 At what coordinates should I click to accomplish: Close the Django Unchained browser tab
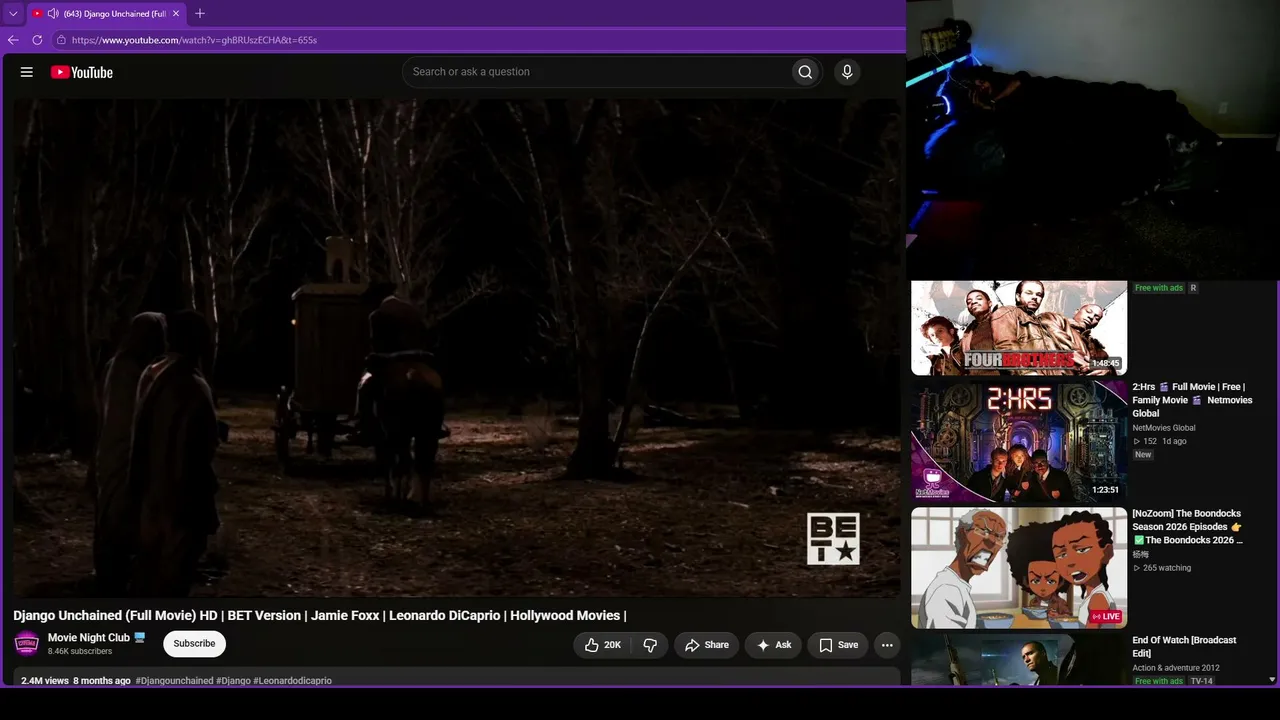pos(175,14)
